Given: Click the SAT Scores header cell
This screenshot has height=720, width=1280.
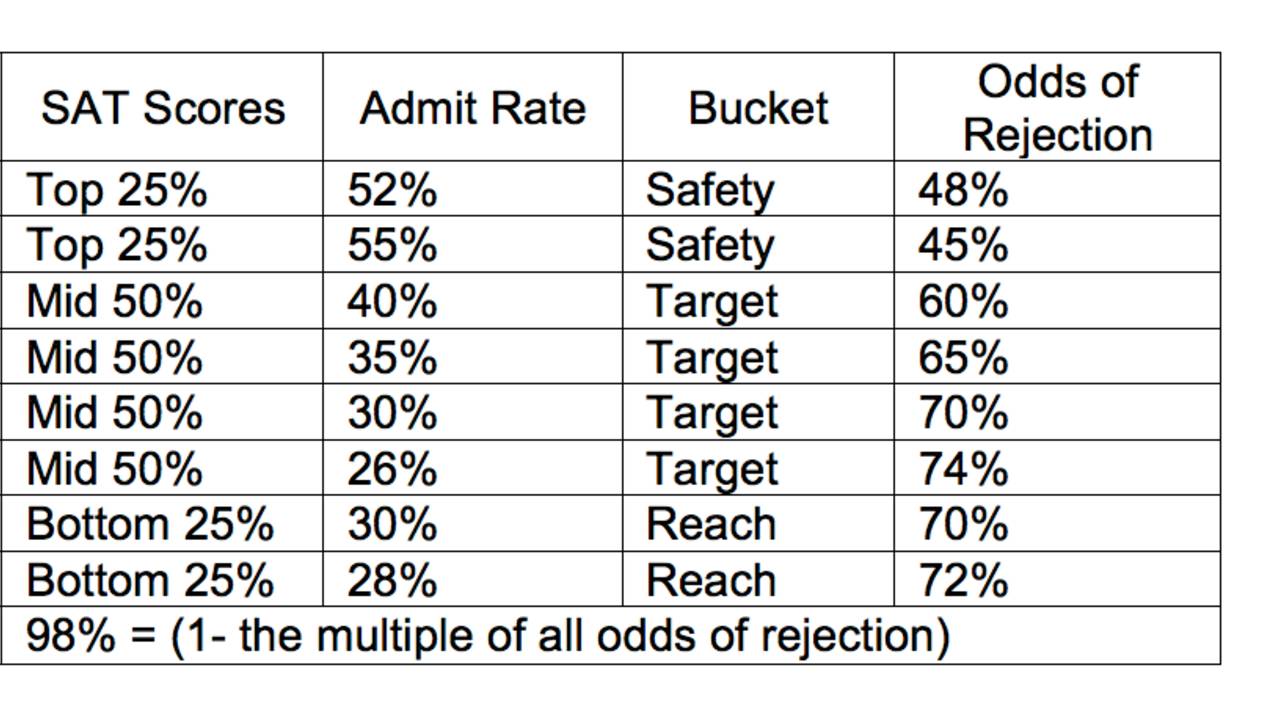Looking at the screenshot, I should pos(162,107).
